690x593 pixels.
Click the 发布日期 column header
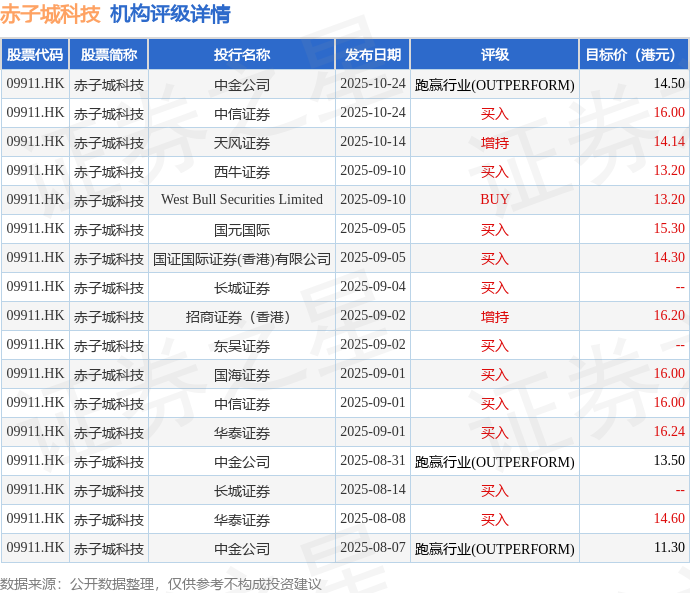[x=373, y=55]
